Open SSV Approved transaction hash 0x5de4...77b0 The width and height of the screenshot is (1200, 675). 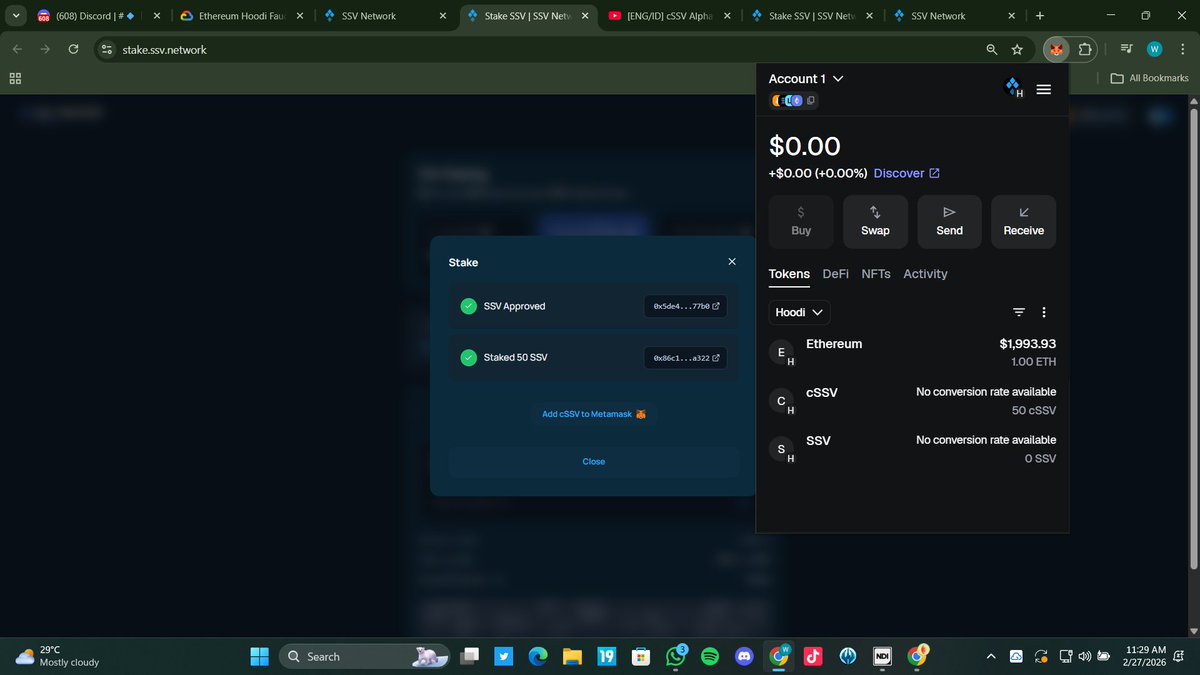[686, 306]
